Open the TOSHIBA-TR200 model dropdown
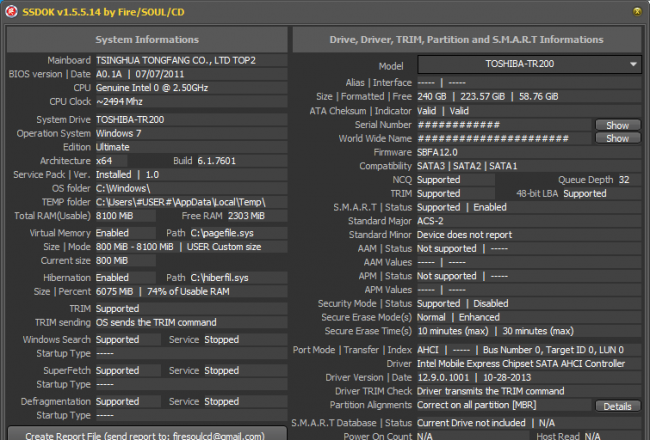 (x=529, y=64)
